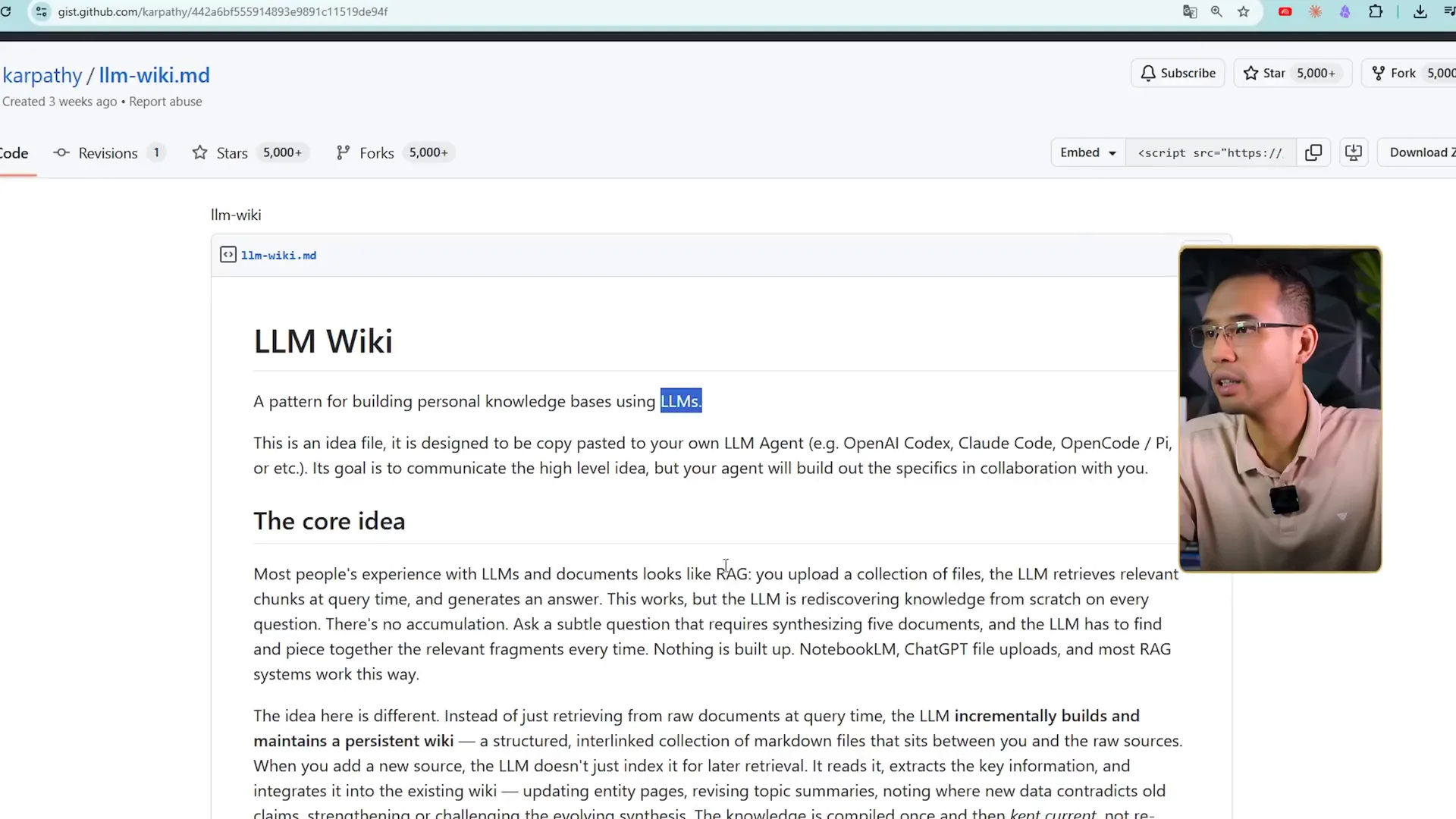The width and height of the screenshot is (1456, 819).
Task: Open the llm-wiki.md file name link
Action: click(278, 256)
